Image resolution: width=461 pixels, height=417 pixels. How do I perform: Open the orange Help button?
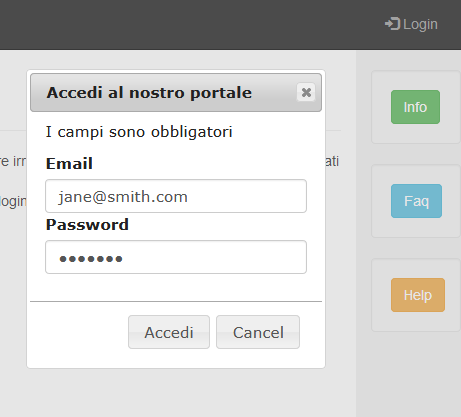click(x=418, y=295)
